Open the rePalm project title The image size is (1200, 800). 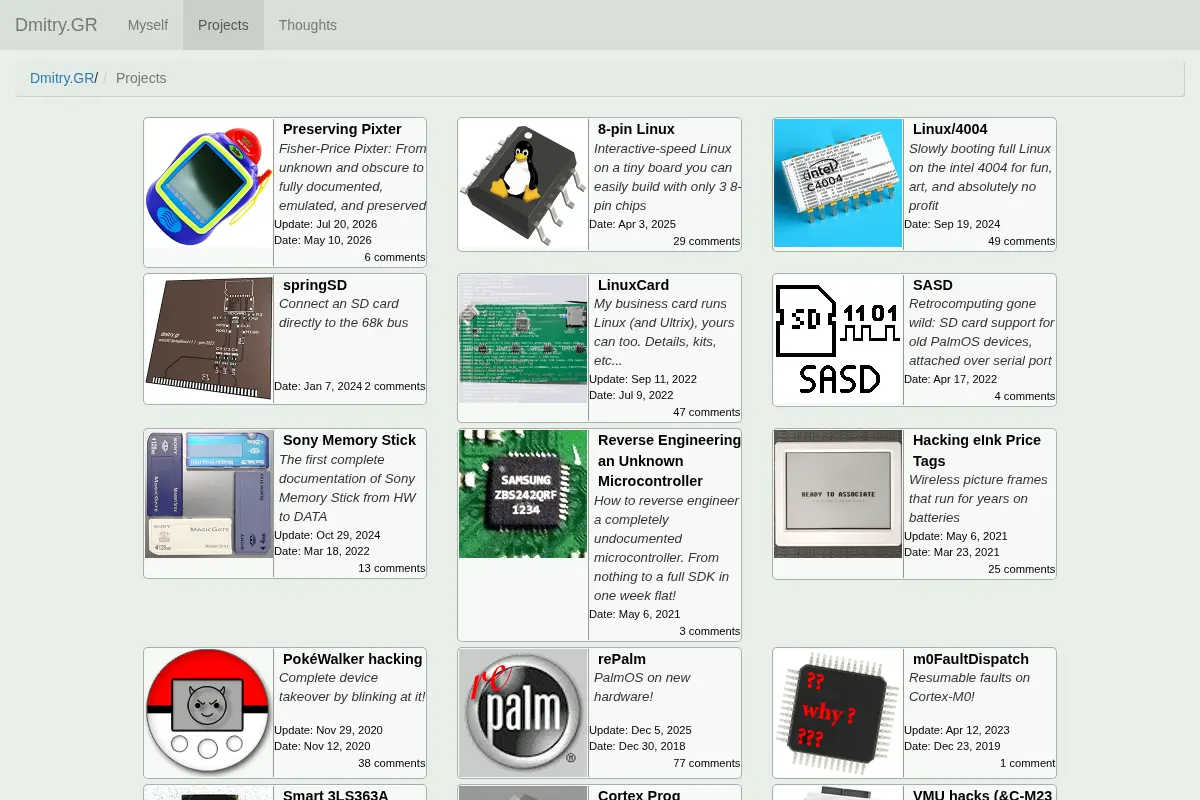[622, 659]
